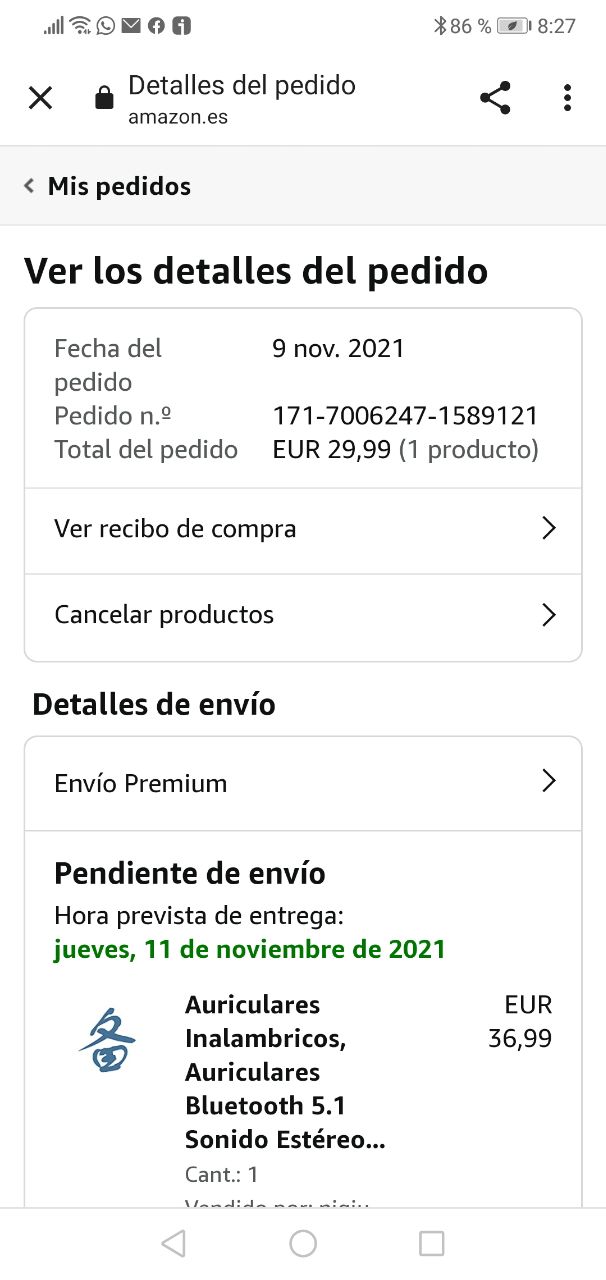Screen dimensions: 606x1280
Task: Open the Auriculares Inalambricos product title
Action: click(285, 1072)
